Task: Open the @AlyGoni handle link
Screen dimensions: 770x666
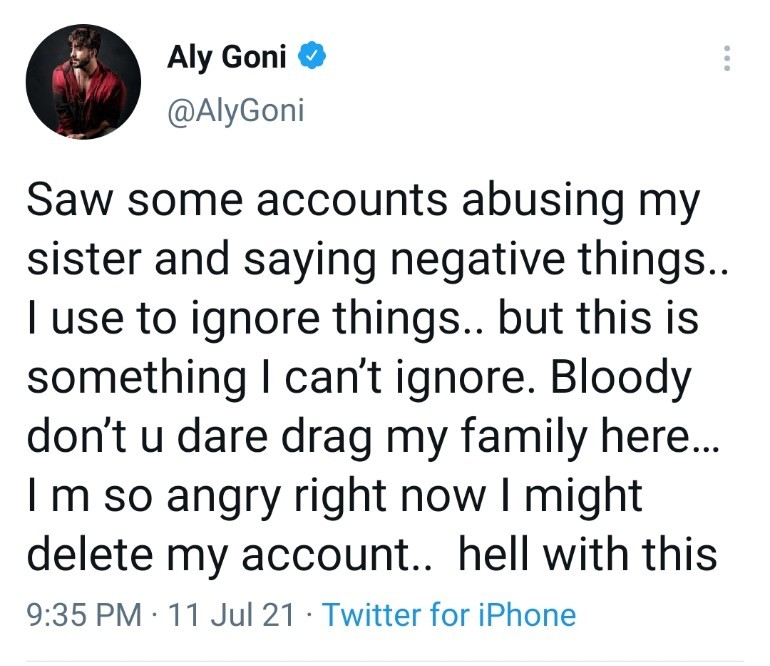Action: [235, 108]
